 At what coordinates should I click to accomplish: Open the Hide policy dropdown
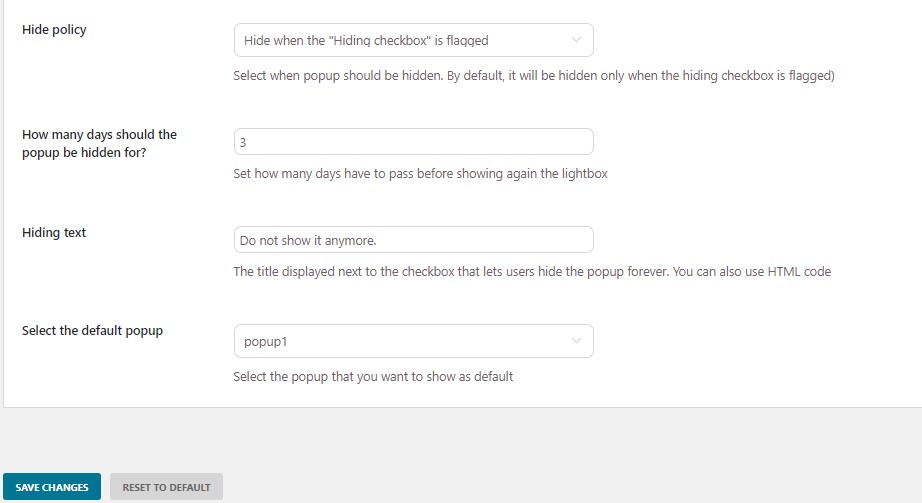click(413, 40)
